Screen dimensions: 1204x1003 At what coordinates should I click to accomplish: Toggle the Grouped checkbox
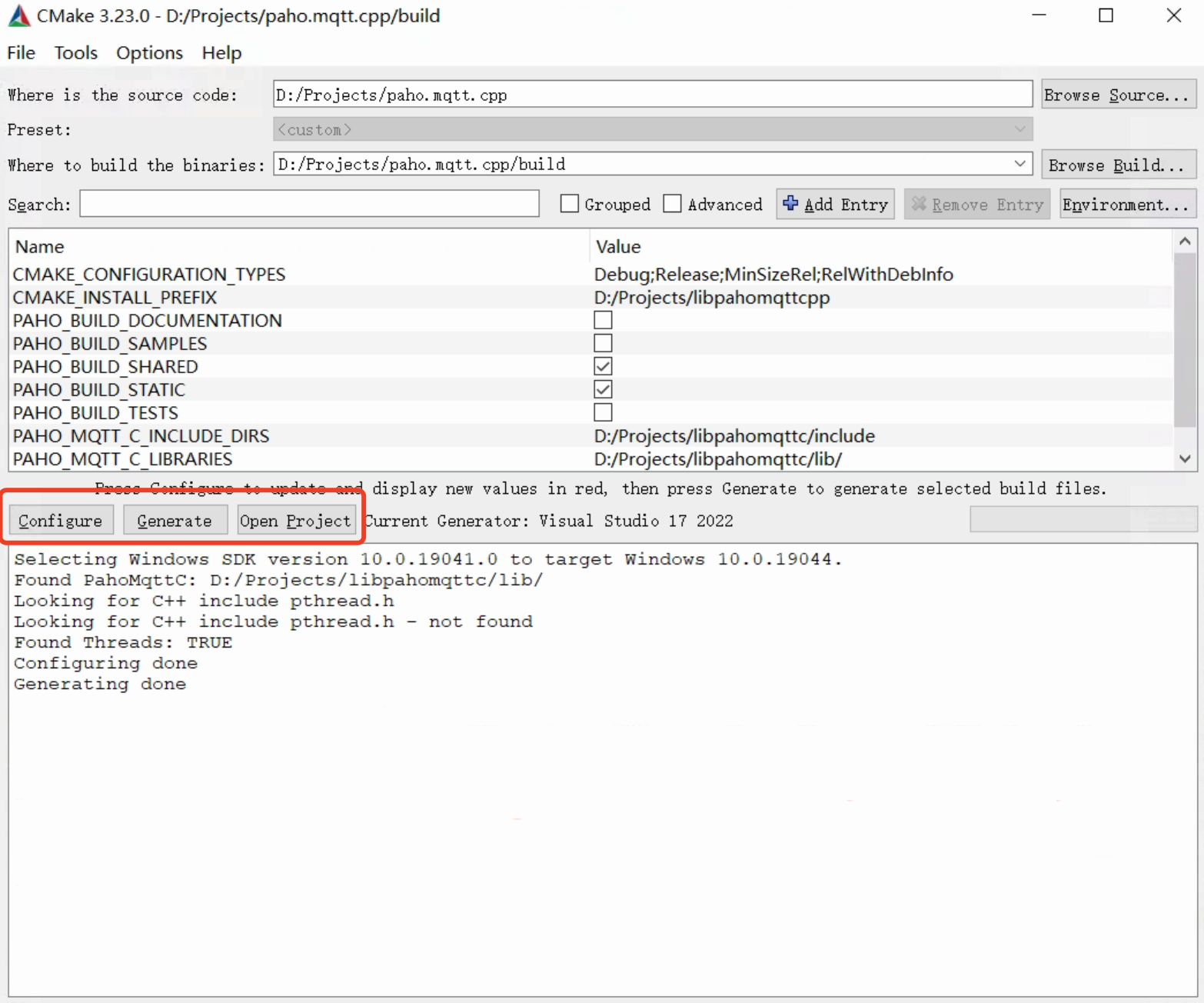[570, 204]
